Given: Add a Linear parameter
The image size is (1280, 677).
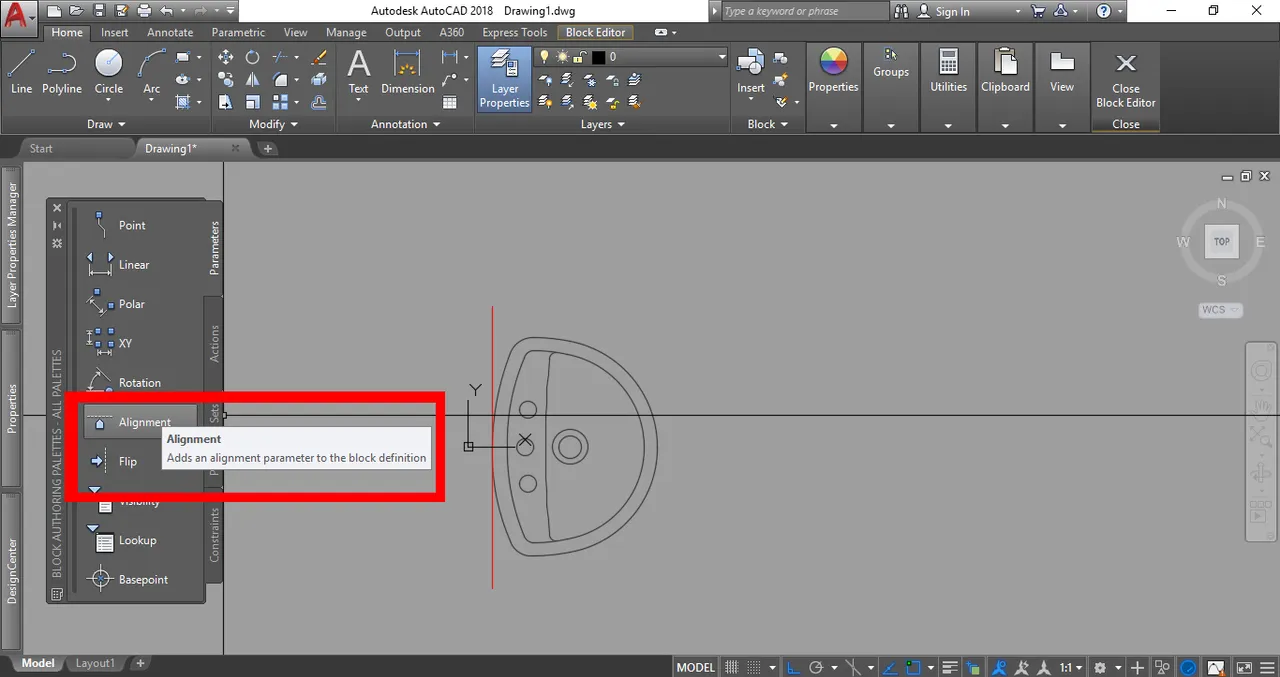Looking at the screenshot, I should pos(118,265).
